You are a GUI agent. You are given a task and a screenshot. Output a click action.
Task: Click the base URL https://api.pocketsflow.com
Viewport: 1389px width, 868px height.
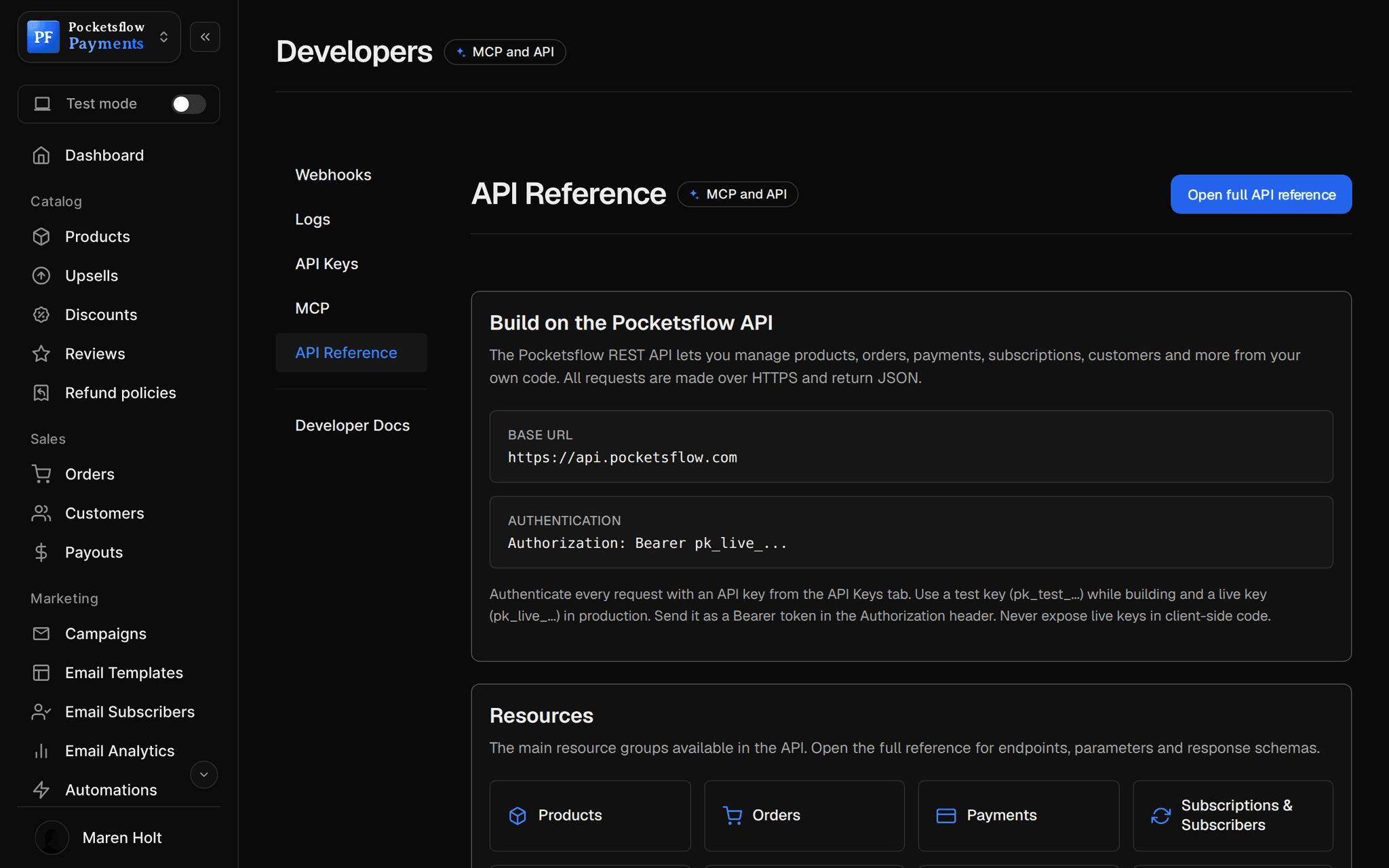click(x=623, y=458)
